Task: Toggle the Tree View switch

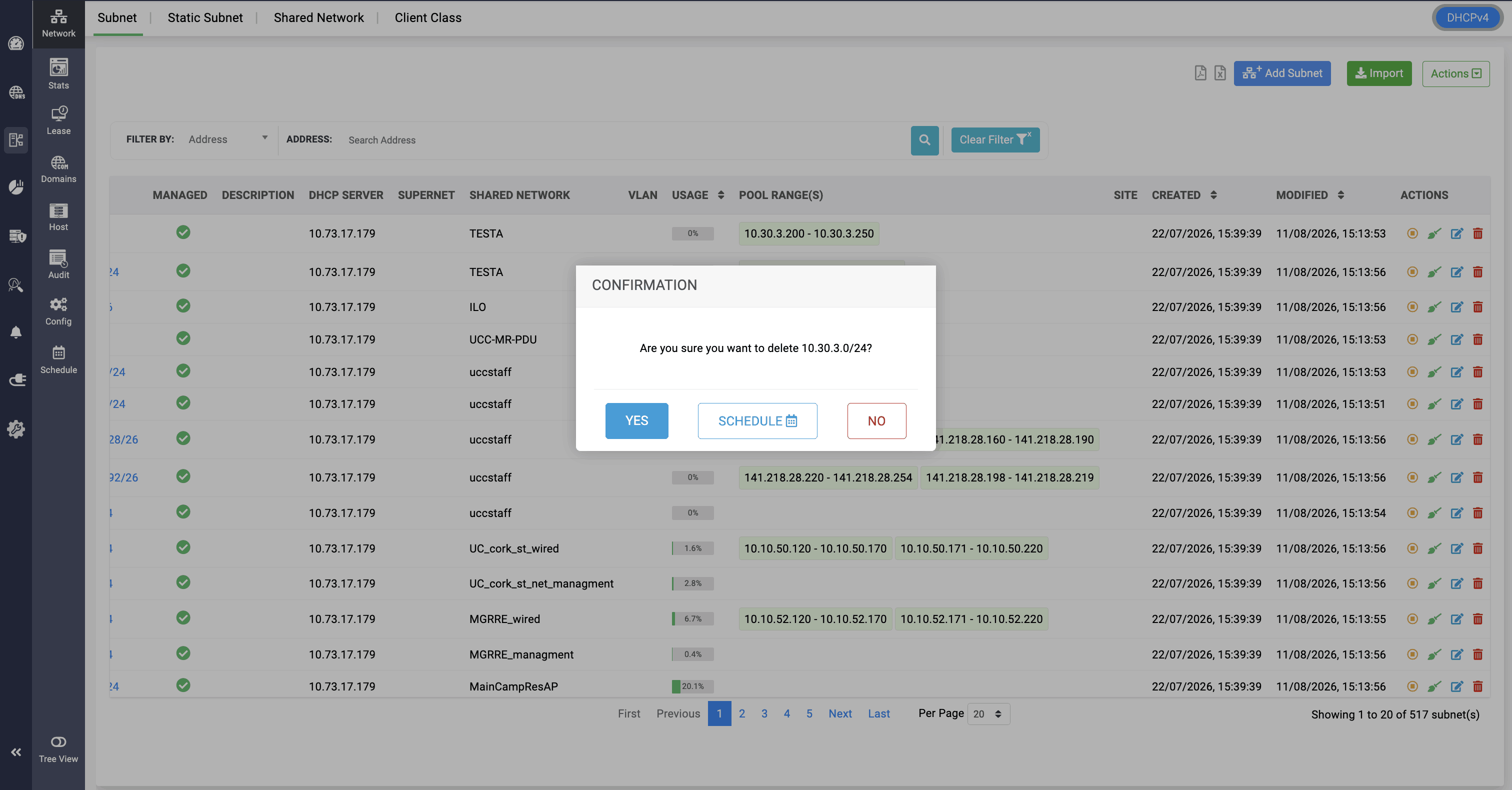Action: 58,742
